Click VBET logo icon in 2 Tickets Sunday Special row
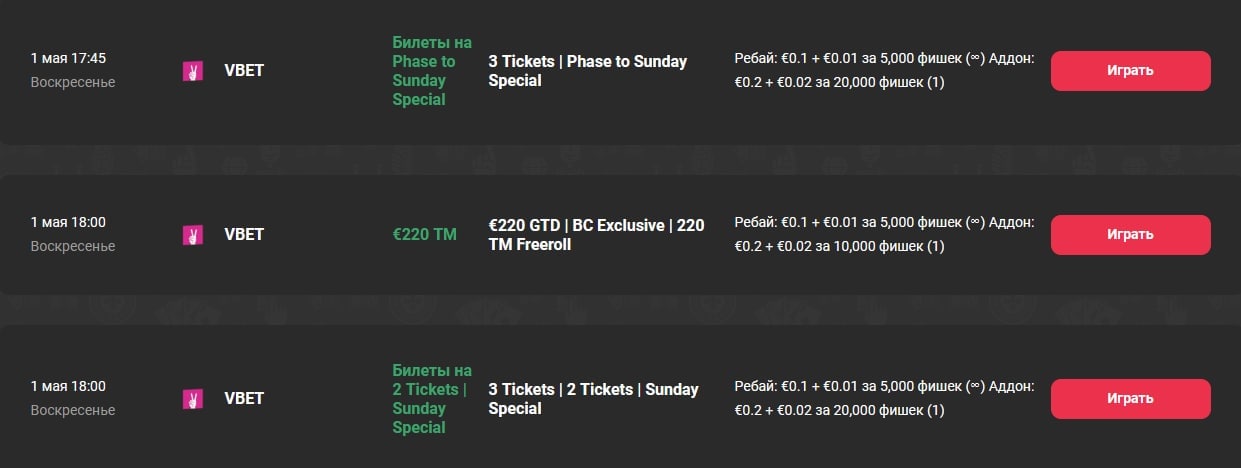 [x=193, y=399]
